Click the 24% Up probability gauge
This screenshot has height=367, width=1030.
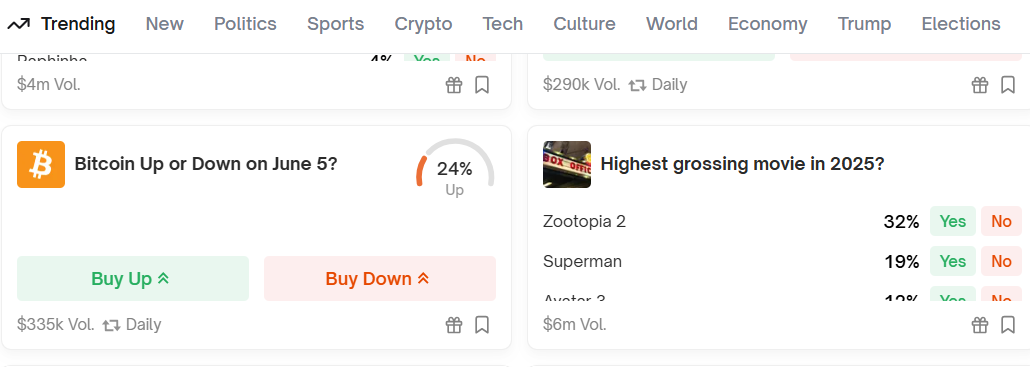(x=455, y=168)
